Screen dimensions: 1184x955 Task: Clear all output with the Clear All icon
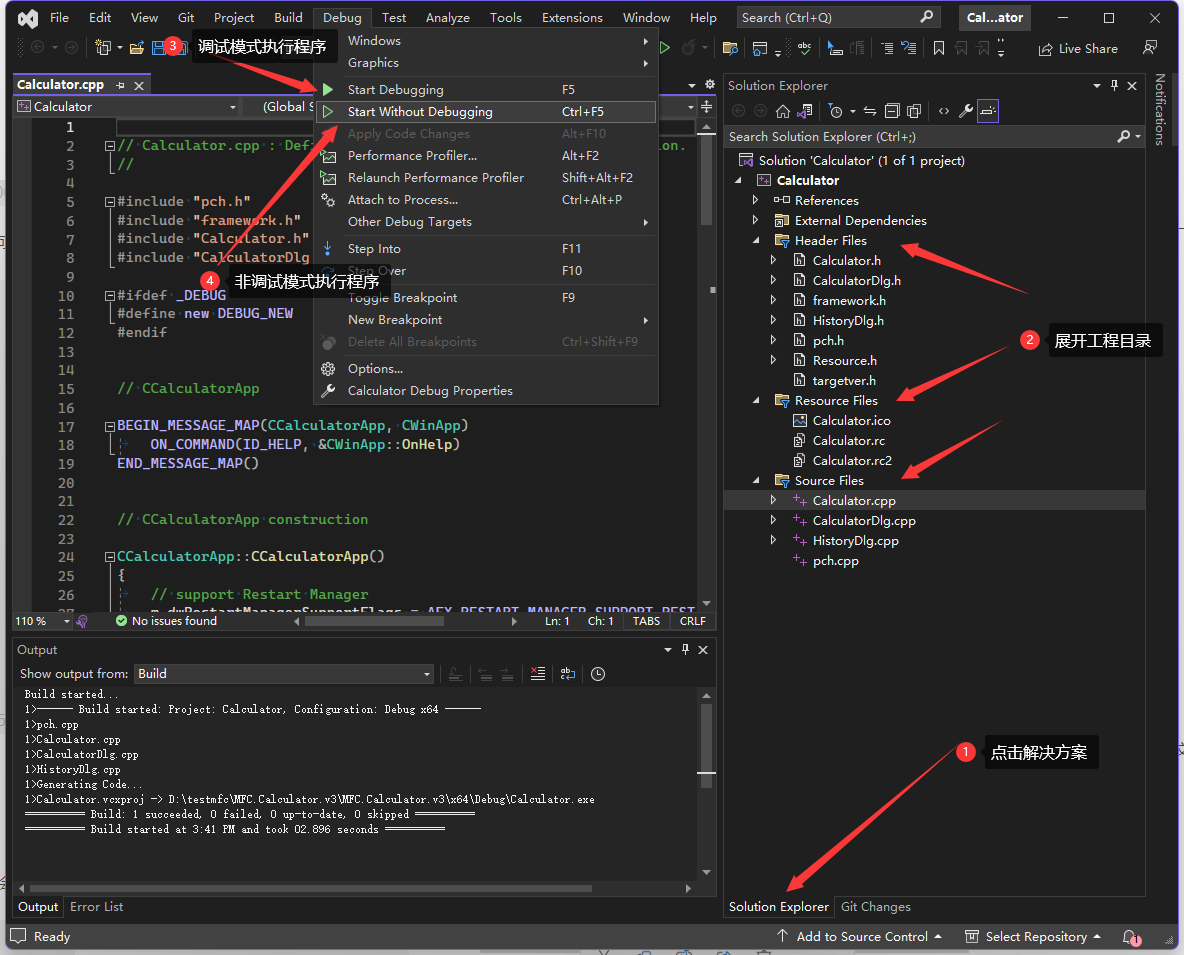pos(538,674)
